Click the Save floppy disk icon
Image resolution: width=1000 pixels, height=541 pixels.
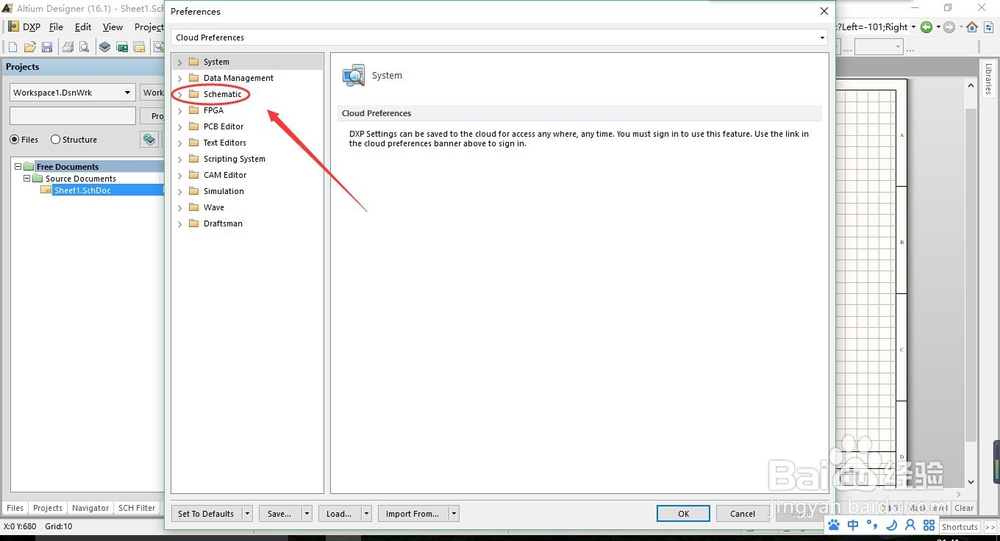click(x=47, y=47)
